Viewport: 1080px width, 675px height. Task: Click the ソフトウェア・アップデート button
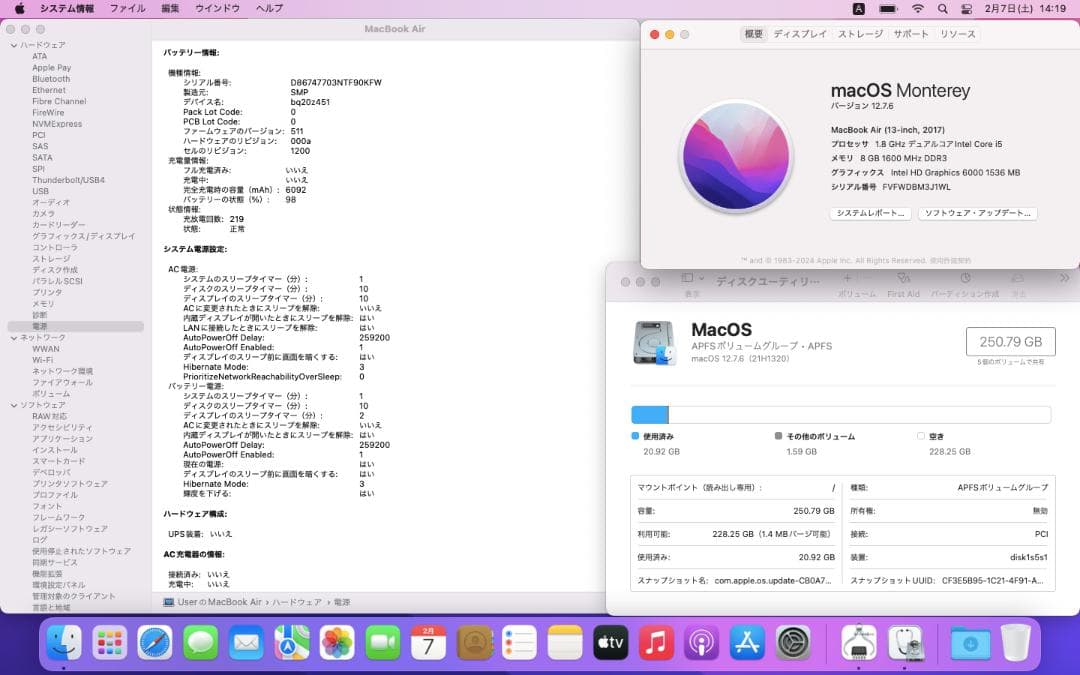tap(977, 213)
